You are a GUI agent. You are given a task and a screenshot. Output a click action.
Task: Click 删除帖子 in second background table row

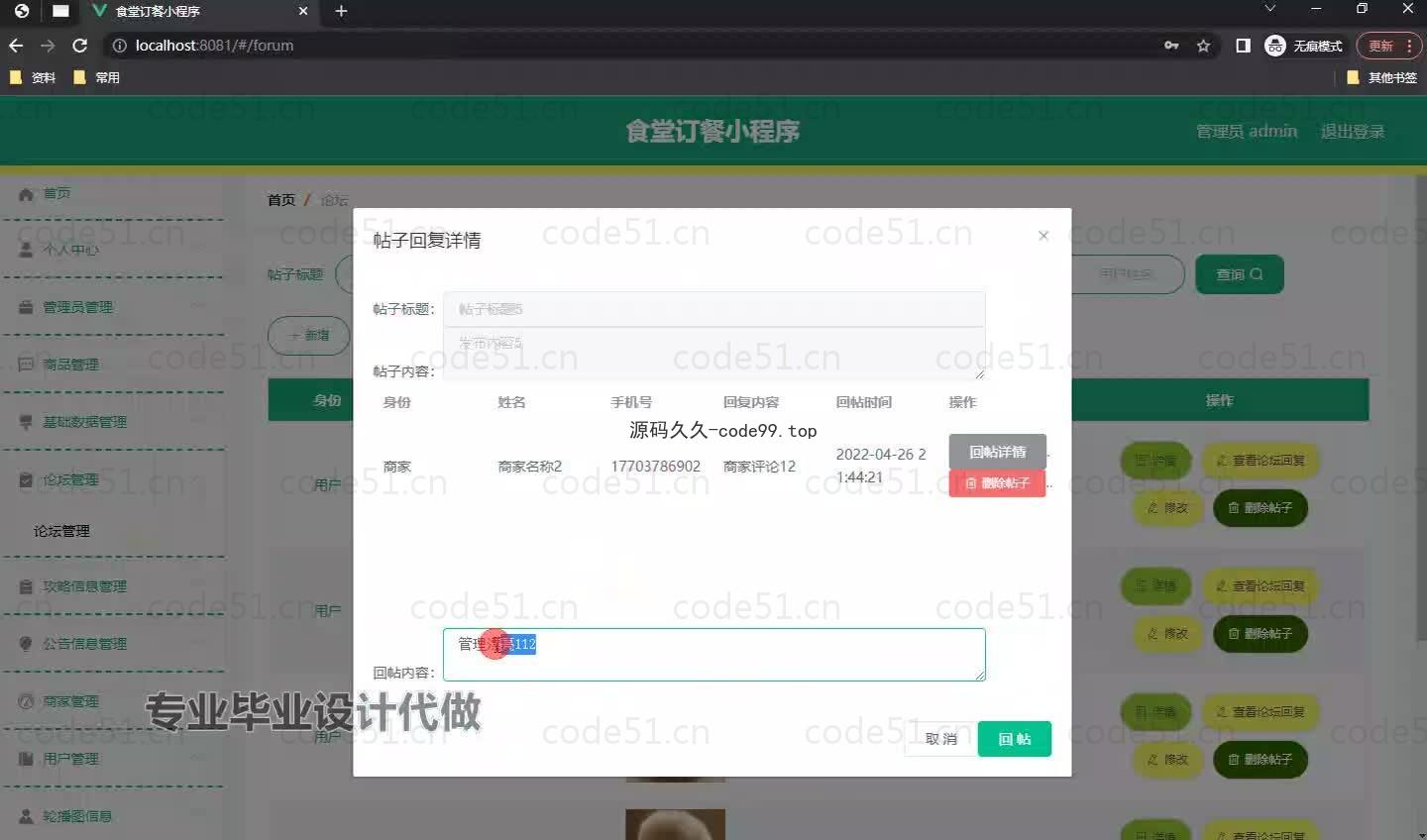click(x=1261, y=634)
